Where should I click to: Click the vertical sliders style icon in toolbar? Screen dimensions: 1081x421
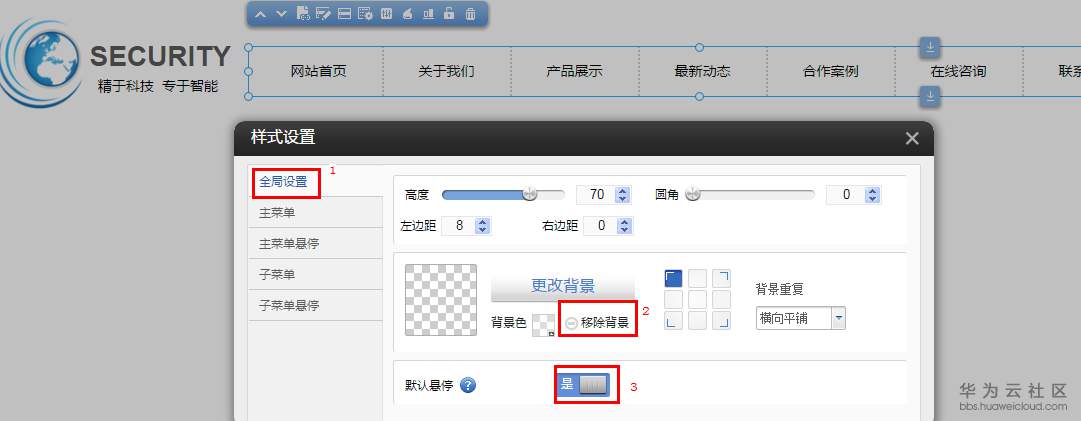(x=387, y=13)
